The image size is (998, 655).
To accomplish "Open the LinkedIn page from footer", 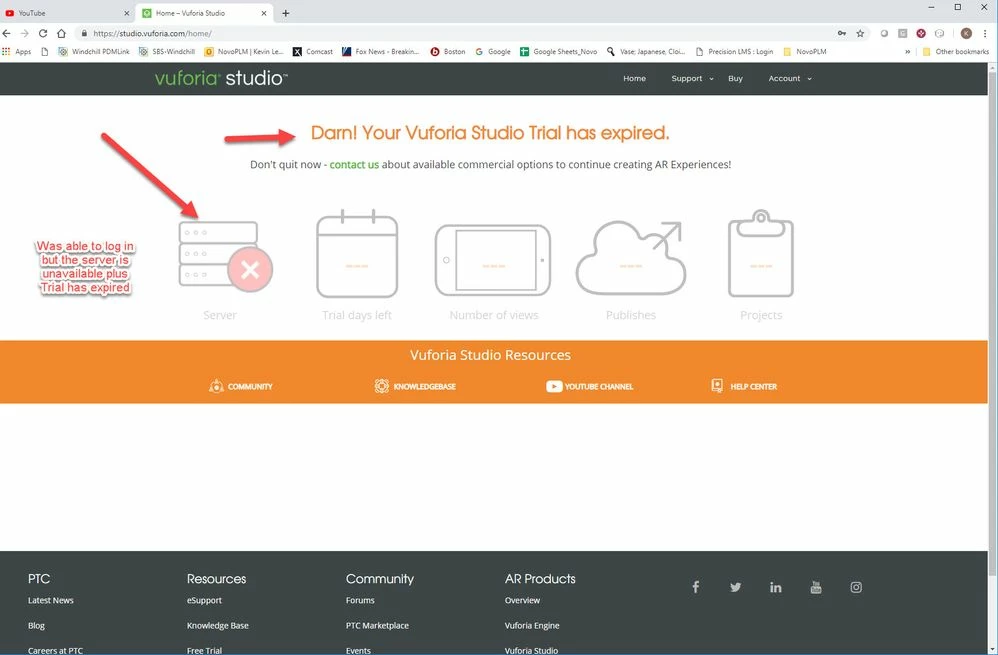I will click(775, 587).
